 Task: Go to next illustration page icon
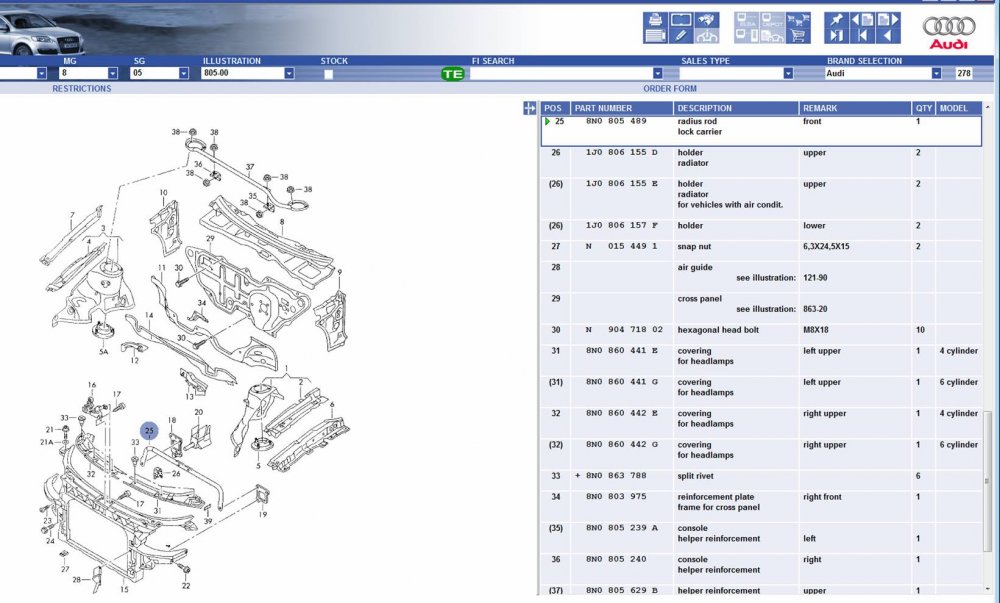888,20
